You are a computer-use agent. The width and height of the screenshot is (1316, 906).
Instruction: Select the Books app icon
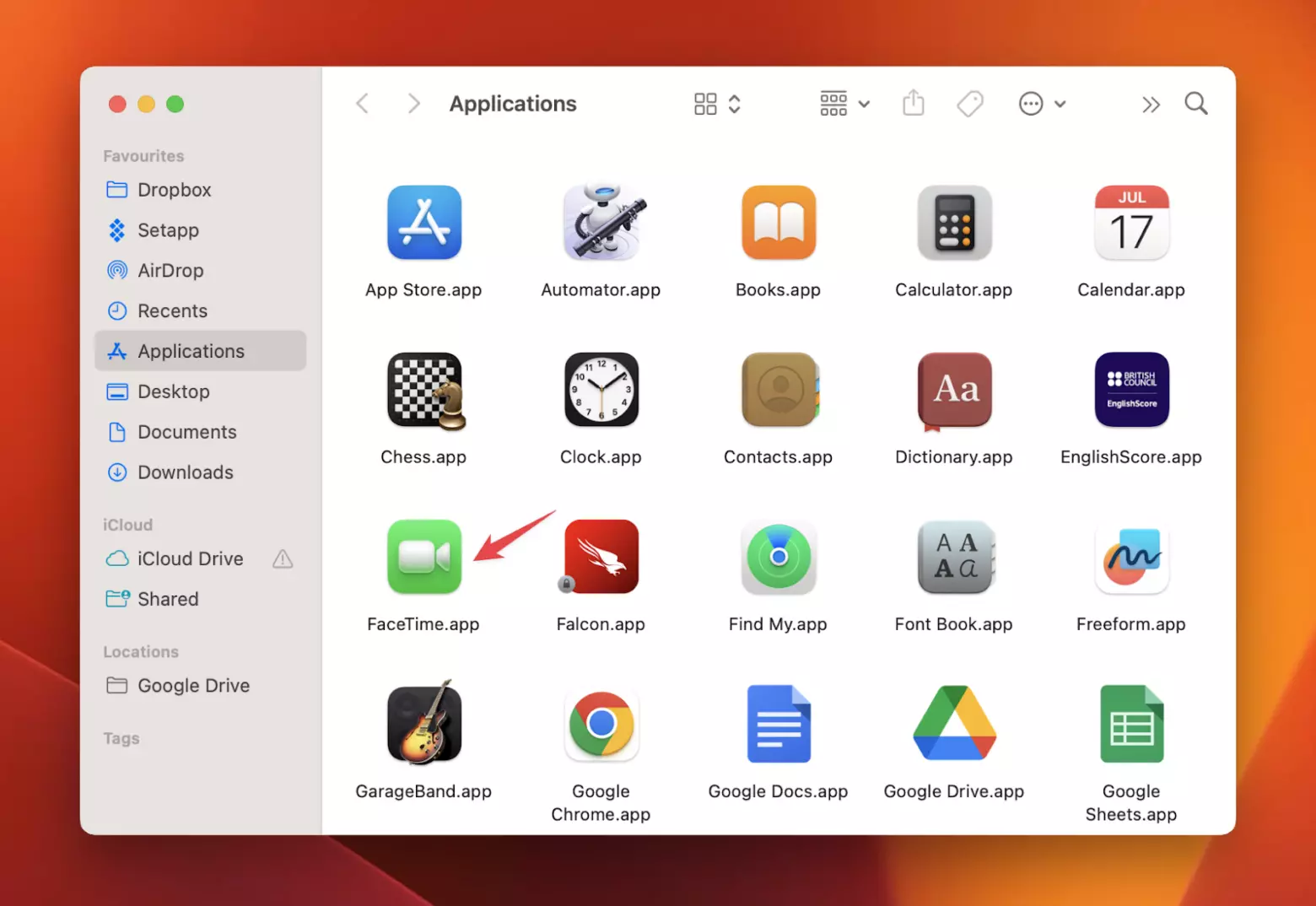pos(779,223)
